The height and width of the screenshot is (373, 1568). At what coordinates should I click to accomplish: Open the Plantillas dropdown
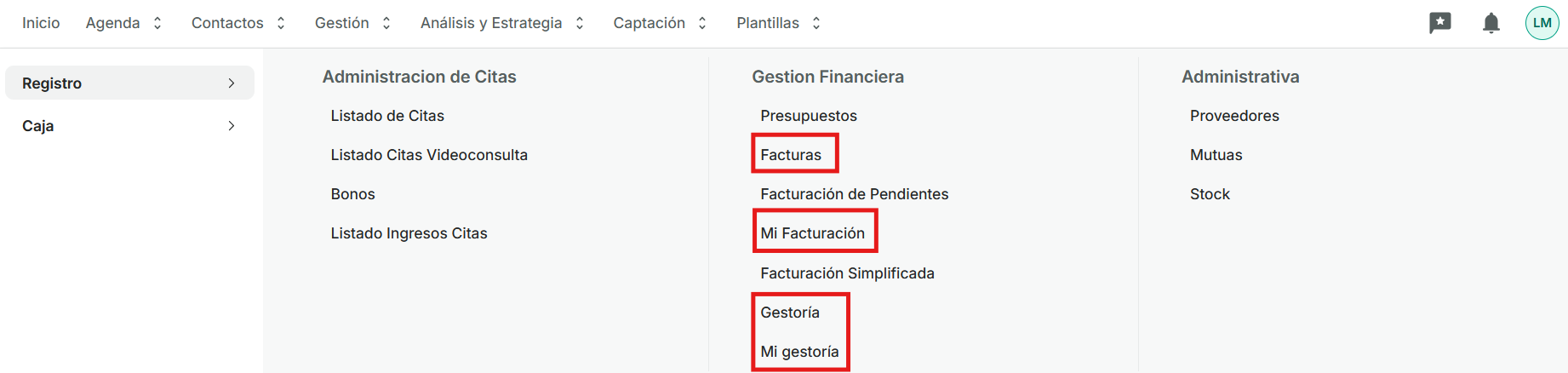(x=778, y=23)
